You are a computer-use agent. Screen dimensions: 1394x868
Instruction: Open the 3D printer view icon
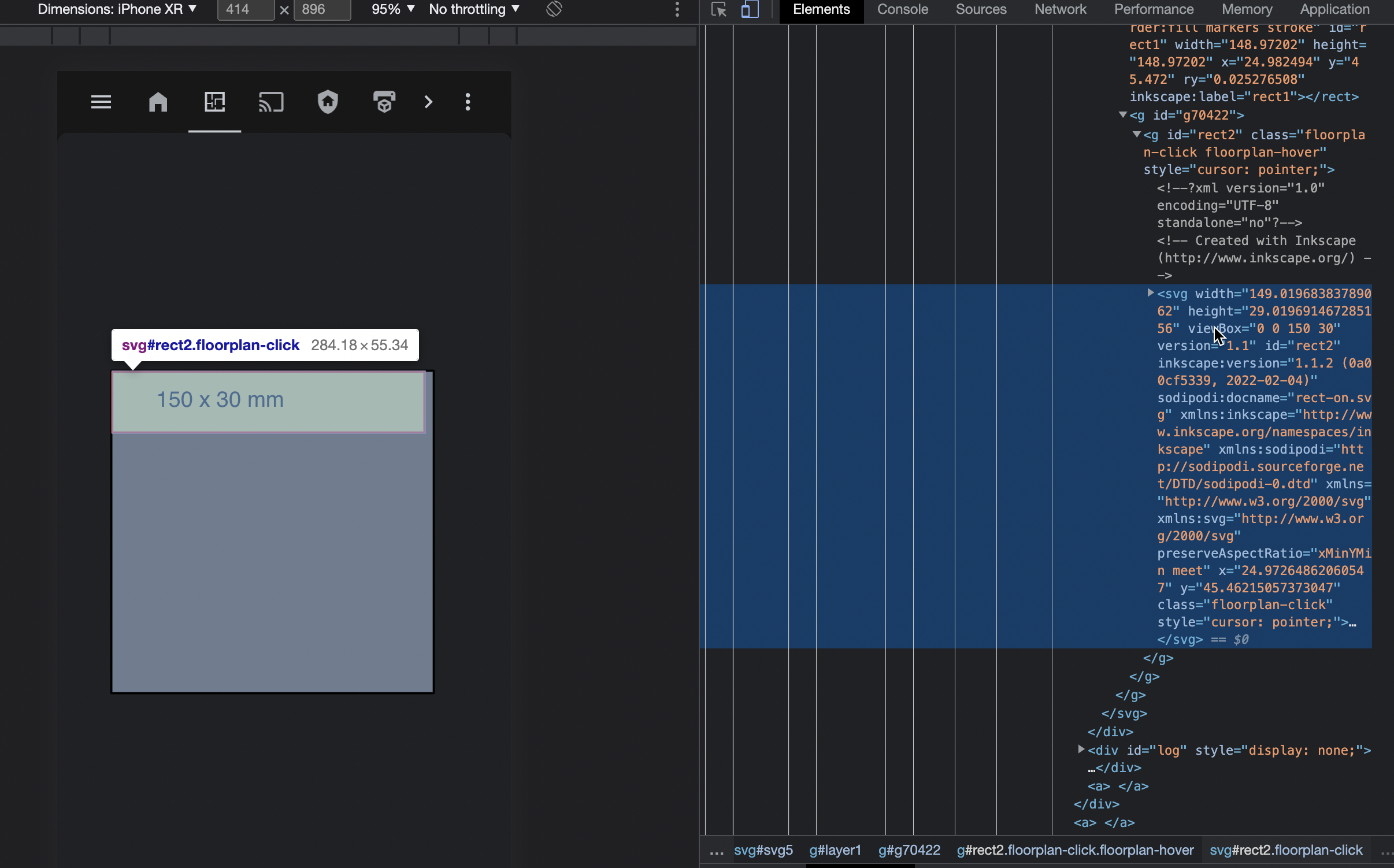coord(384,102)
